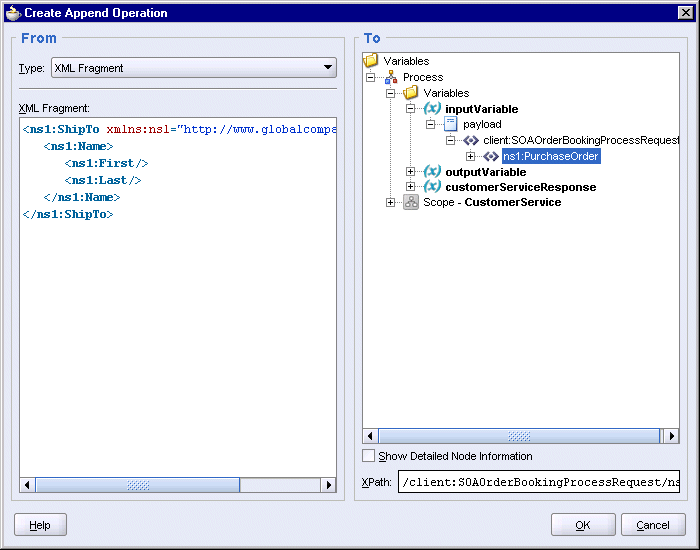Screen dimensions: 700x550
Task: Click inside the XML Fragment text editor
Action: point(178,297)
